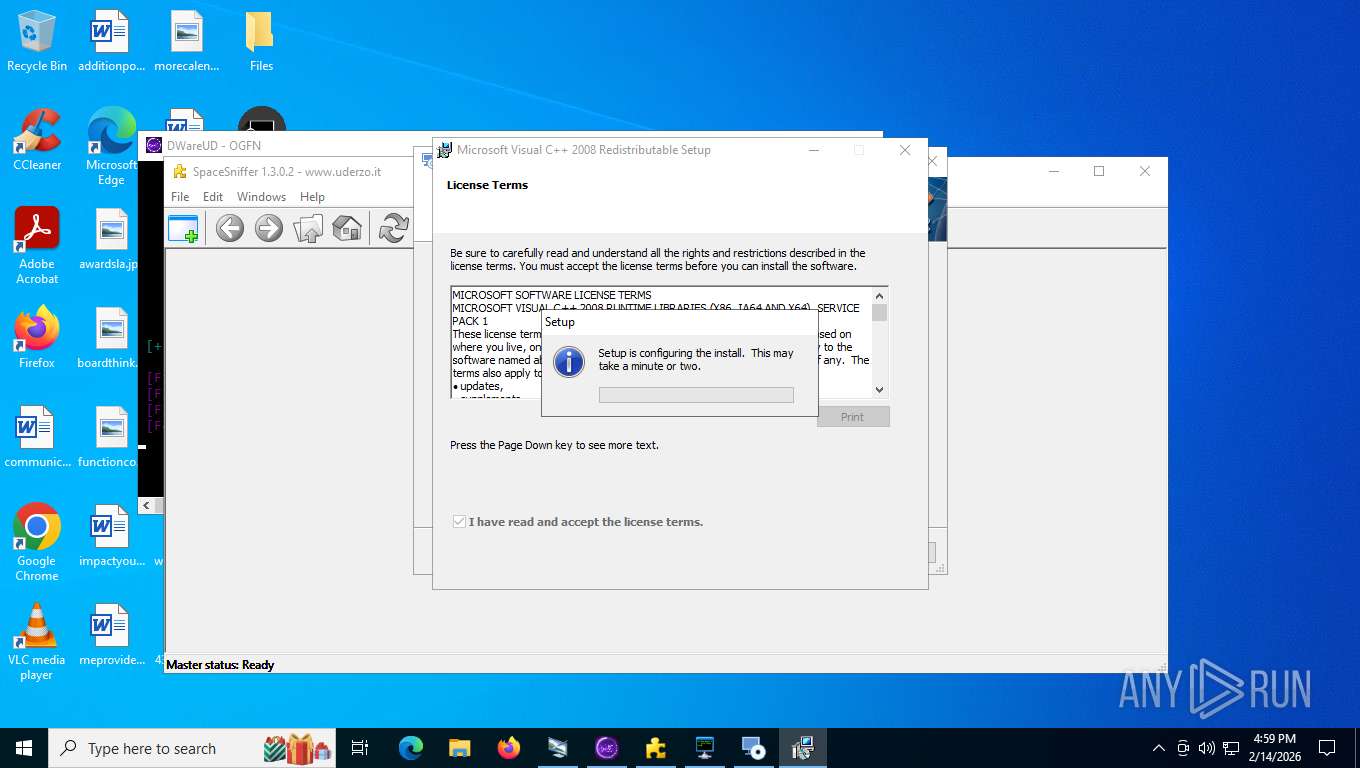Open Help menu in SpaceSniffer
Screen dimensions: 1360x768
312,197
